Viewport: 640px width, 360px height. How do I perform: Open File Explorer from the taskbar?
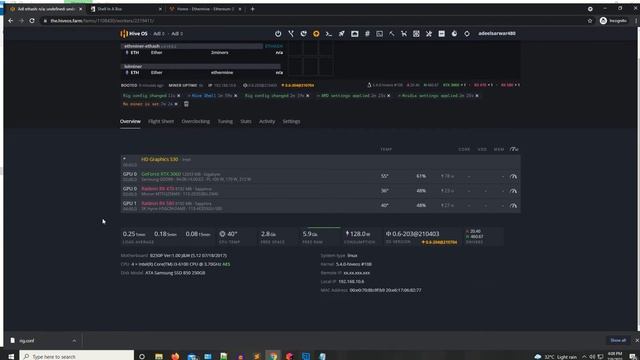point(159,356)
